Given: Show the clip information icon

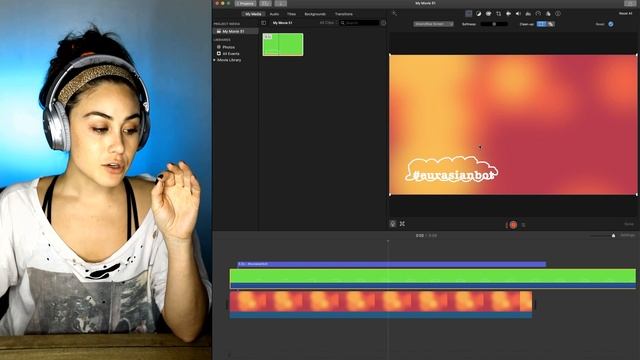Looking at the screenshot, I should click(x=558, y=13).
